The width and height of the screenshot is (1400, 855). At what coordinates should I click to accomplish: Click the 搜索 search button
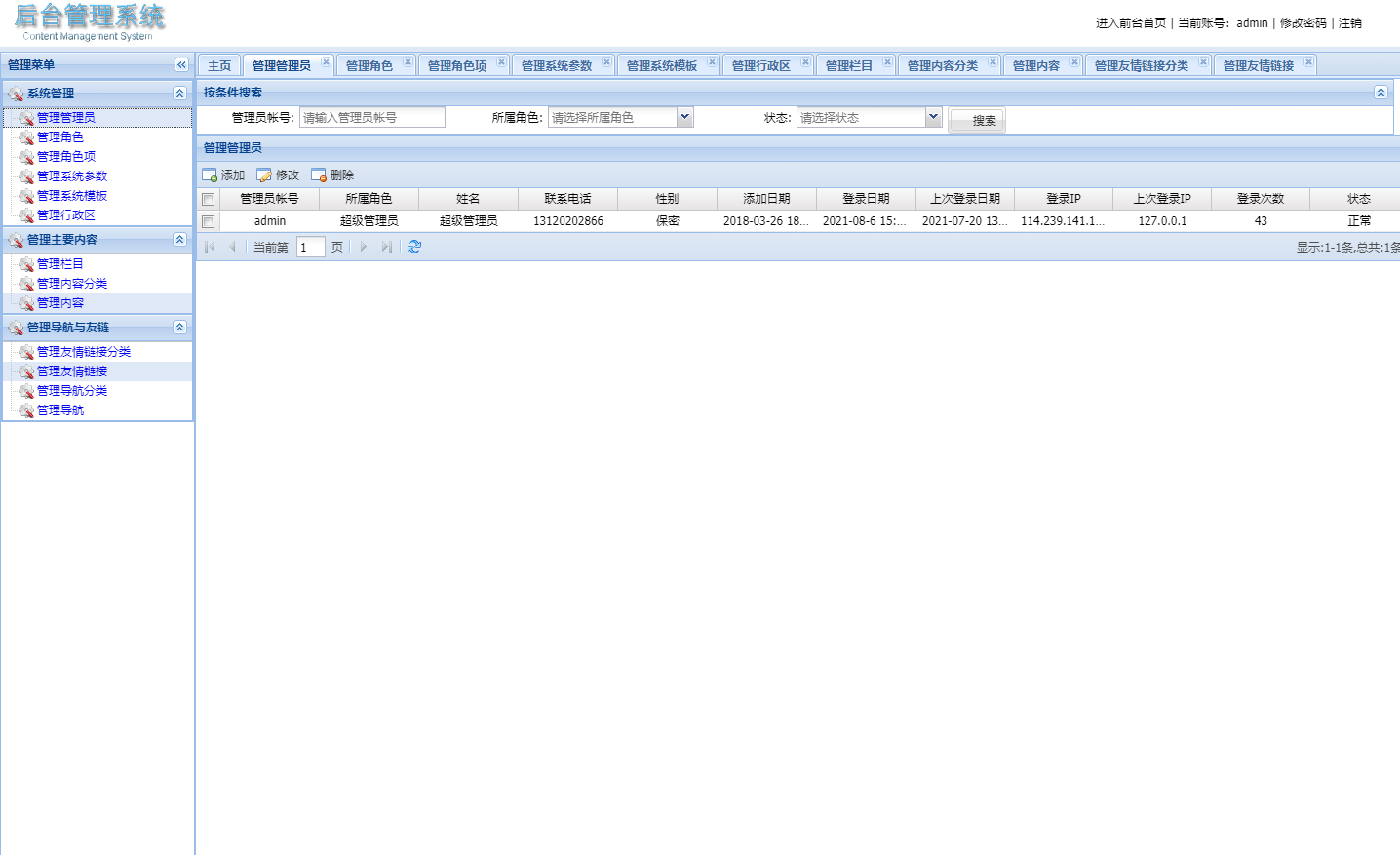click(x=976, y=120)
